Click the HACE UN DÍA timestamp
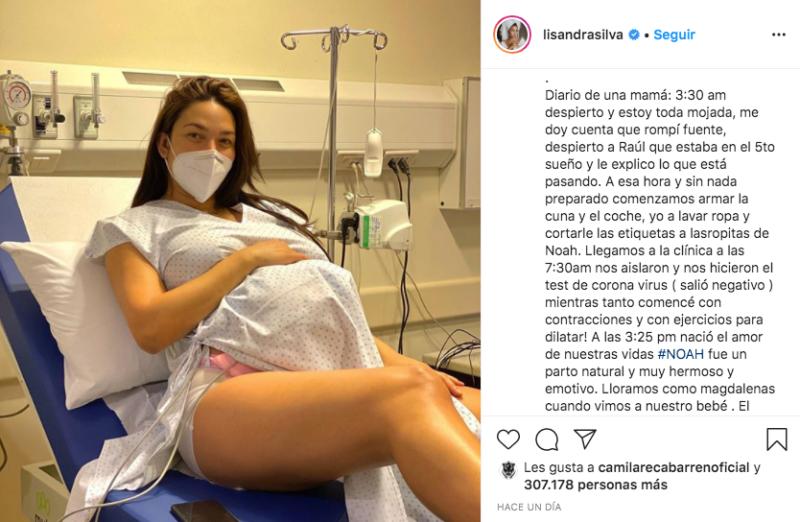Image resolution: width=800 pixels, height=522 pixels. click(529, 507)
